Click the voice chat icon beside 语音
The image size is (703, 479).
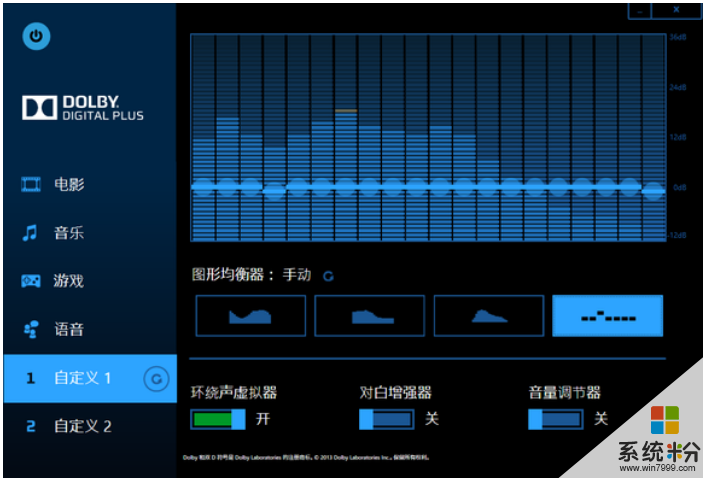(x=31, y=329)
